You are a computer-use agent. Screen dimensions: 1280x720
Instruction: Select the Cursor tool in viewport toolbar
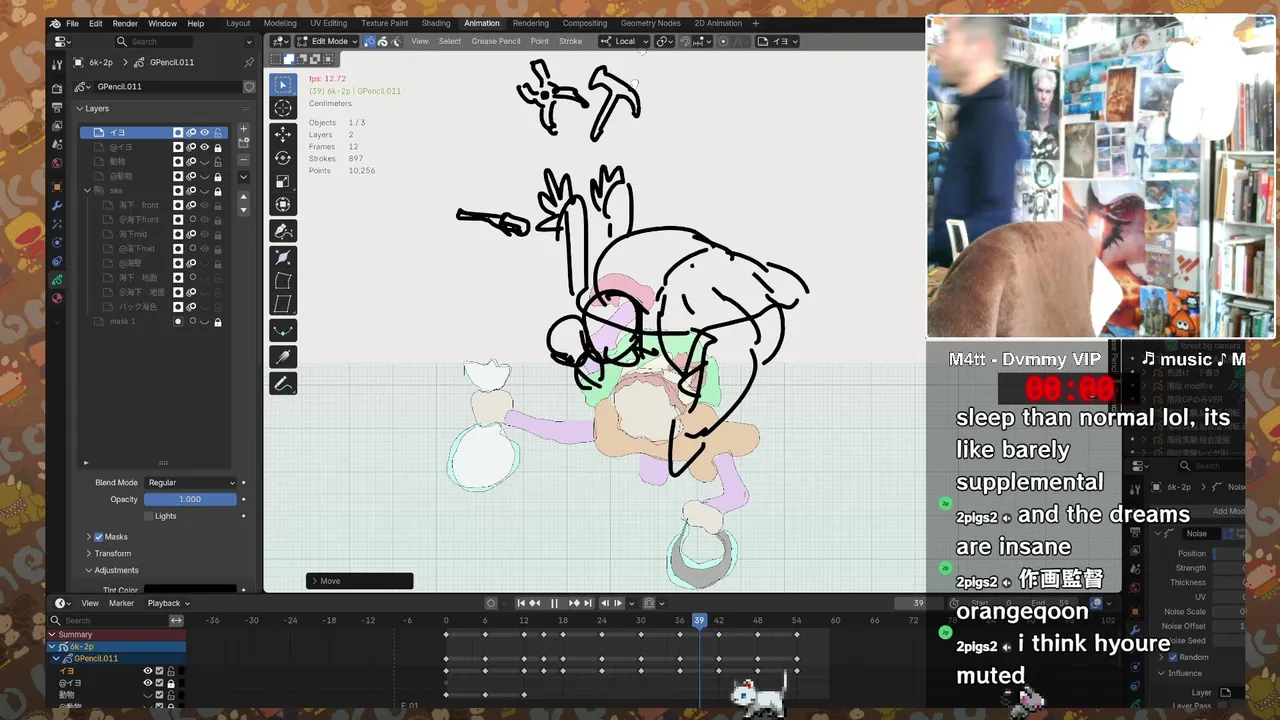click(283, 108)
